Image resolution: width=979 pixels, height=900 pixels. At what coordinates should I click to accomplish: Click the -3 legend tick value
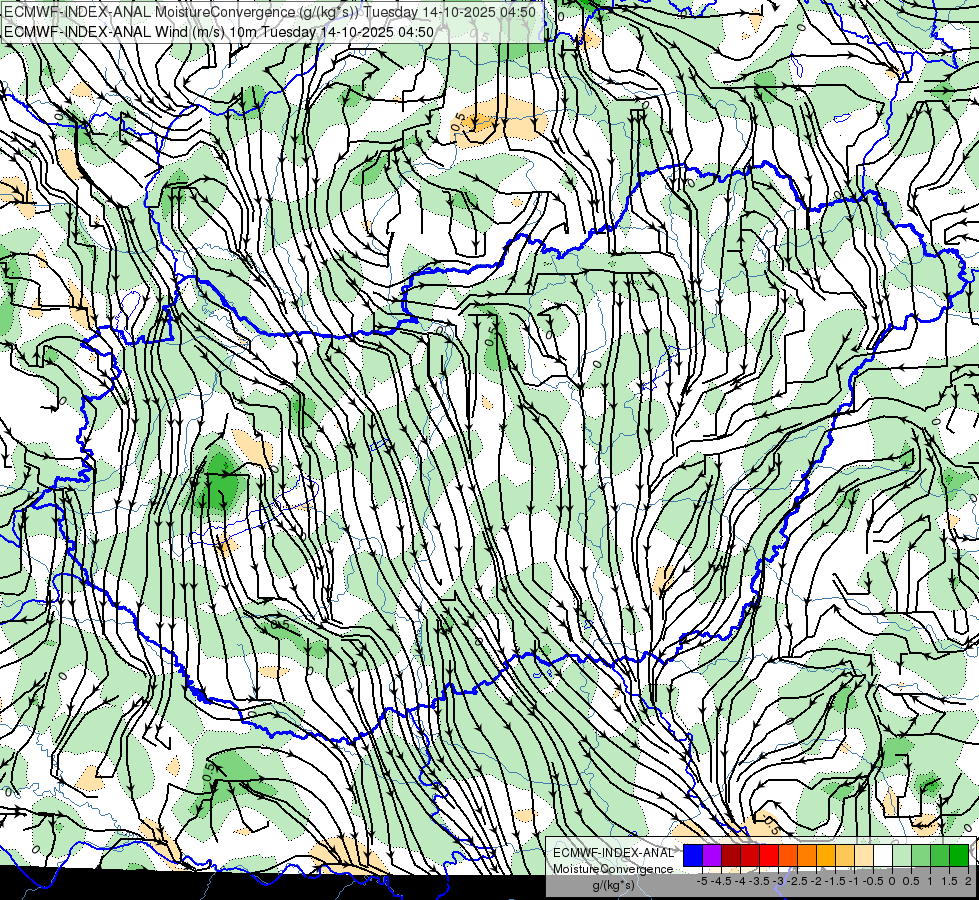(777, 881)
